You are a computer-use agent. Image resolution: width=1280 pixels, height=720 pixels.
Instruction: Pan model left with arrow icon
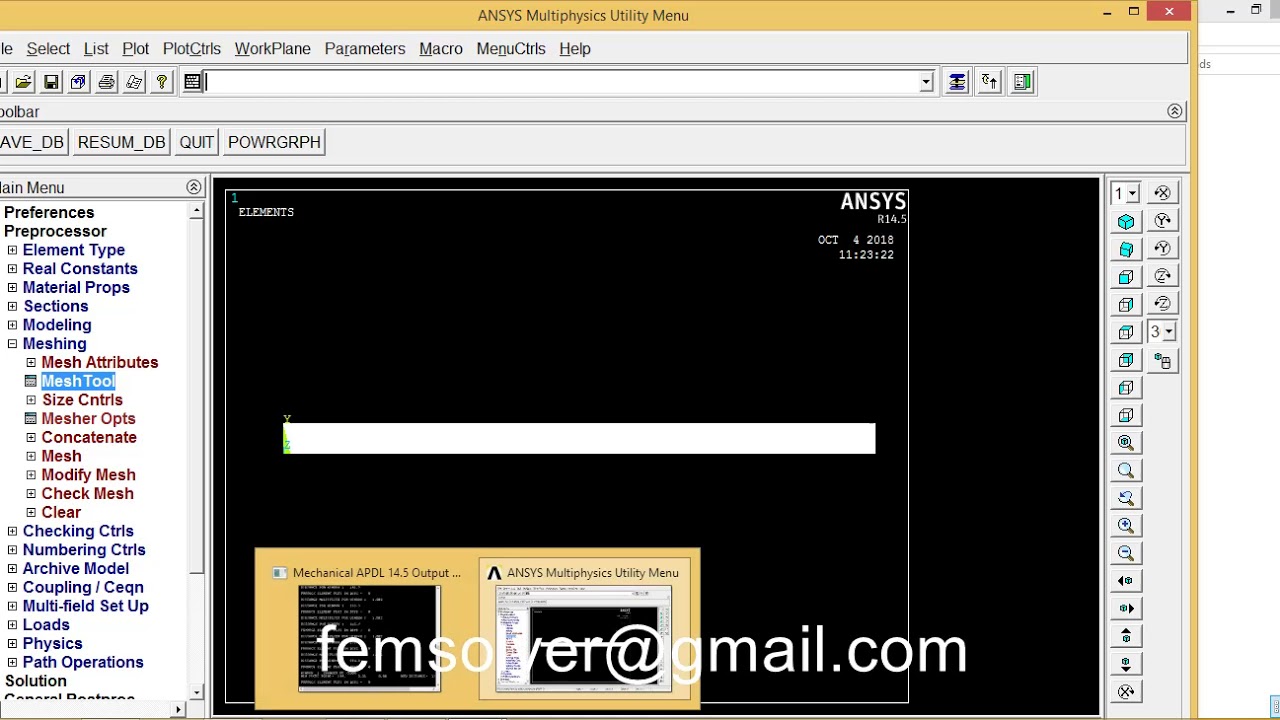(x=1126, y=581)
